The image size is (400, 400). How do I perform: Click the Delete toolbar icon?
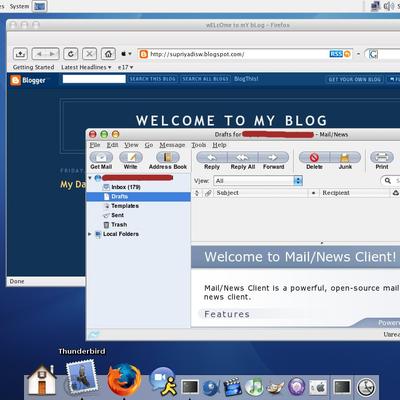tap(314, 157)
